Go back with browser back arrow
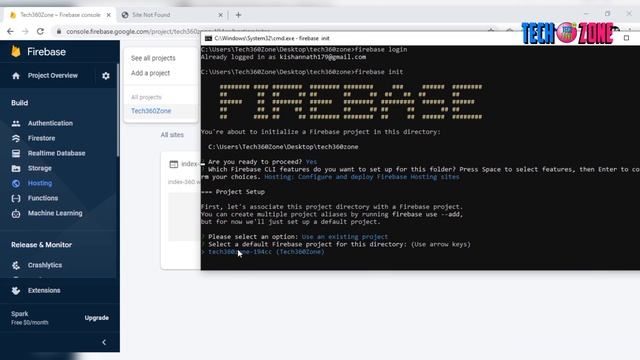 pyautogui.click(x=10, y=31)
